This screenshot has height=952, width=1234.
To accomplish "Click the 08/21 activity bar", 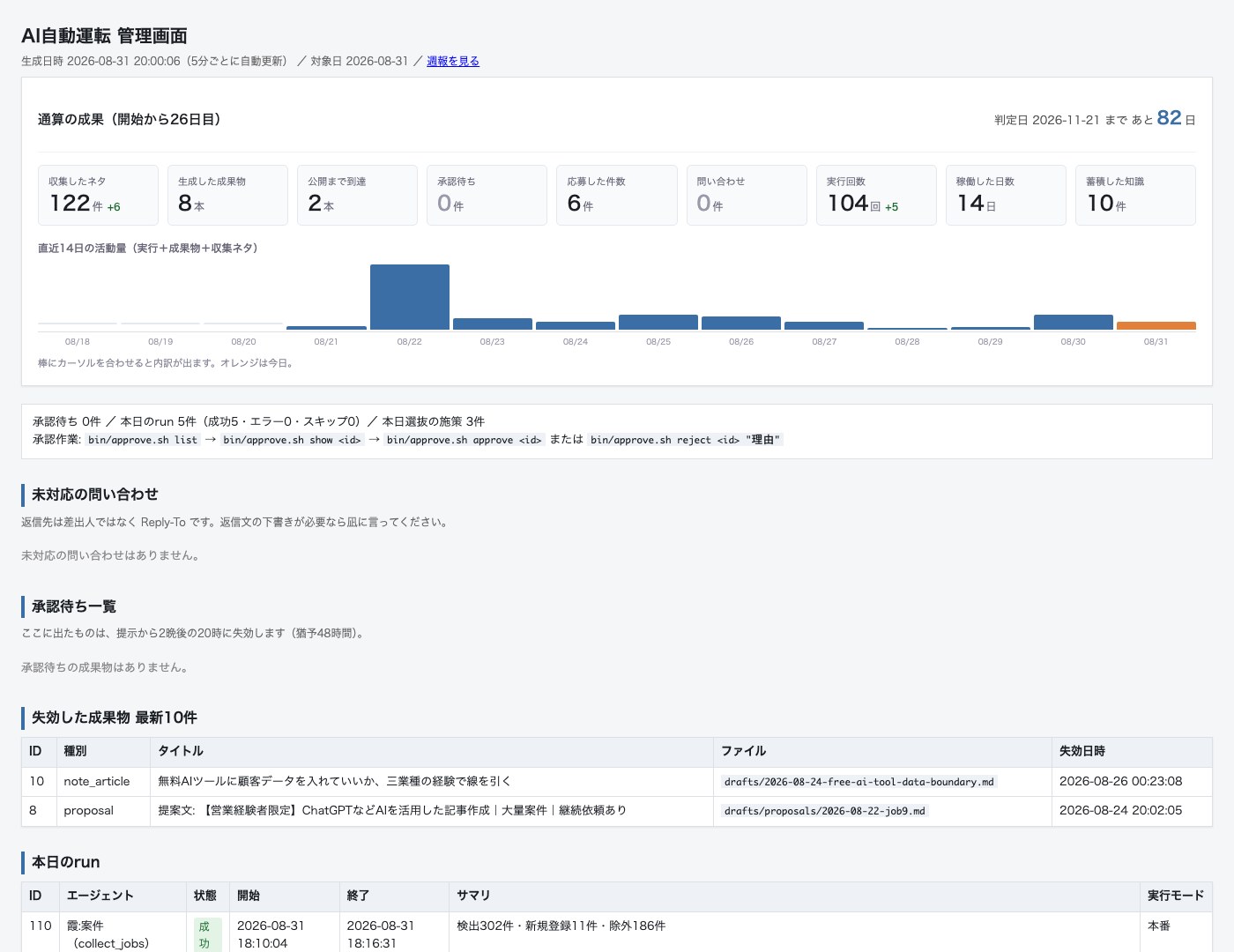I will point(326,328).
